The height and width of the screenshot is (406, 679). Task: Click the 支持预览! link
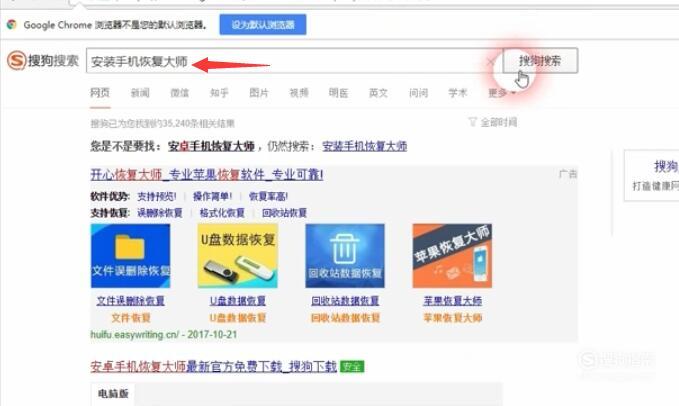pyautogui.click(x=157, y=197)
